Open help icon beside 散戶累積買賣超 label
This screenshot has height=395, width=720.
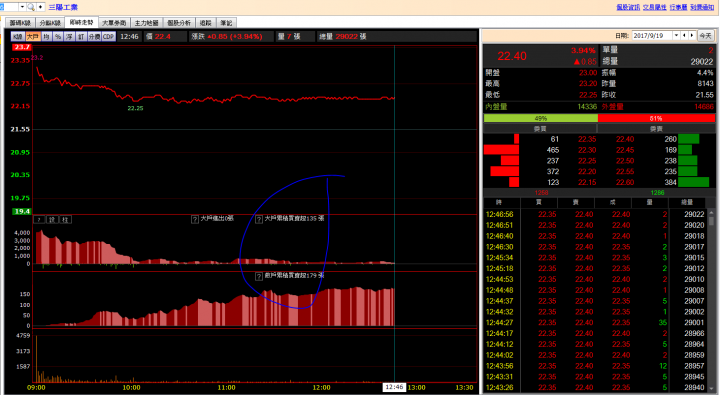click(x=259, y=276)
